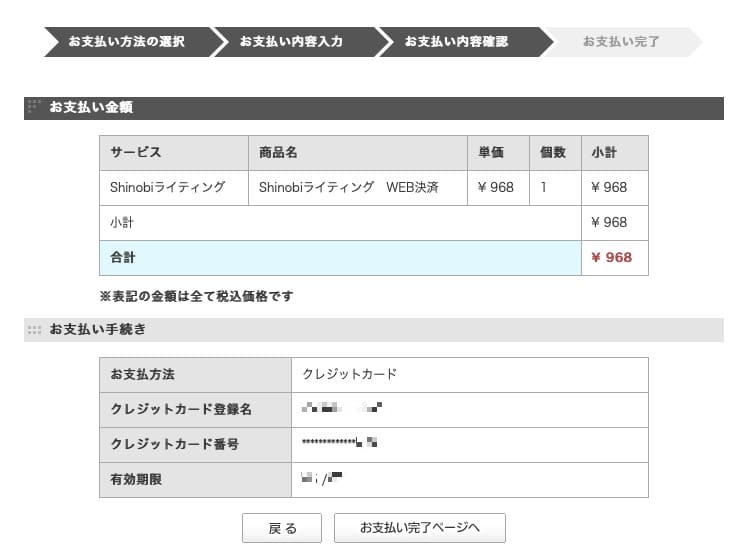Click the red ¥968 total amount
Viewport: 743px width, 560px height.
click(612, 258)
